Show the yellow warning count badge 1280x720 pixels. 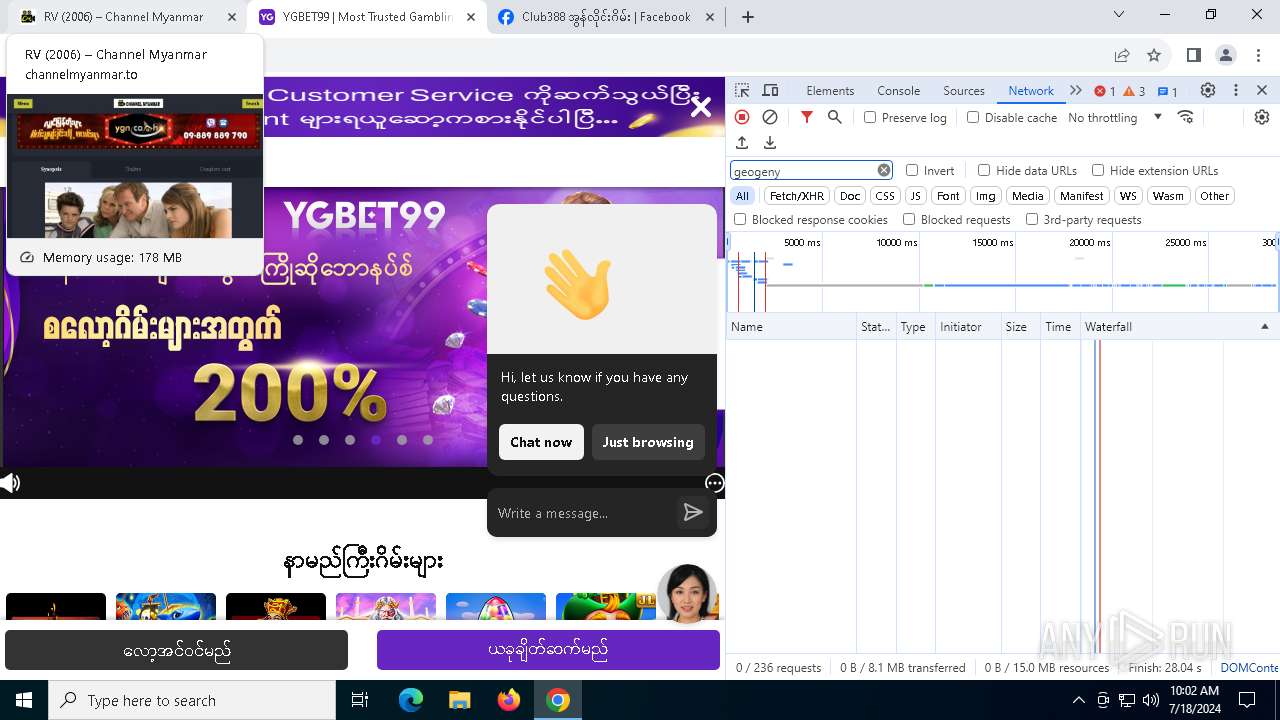coord(1134,91)
